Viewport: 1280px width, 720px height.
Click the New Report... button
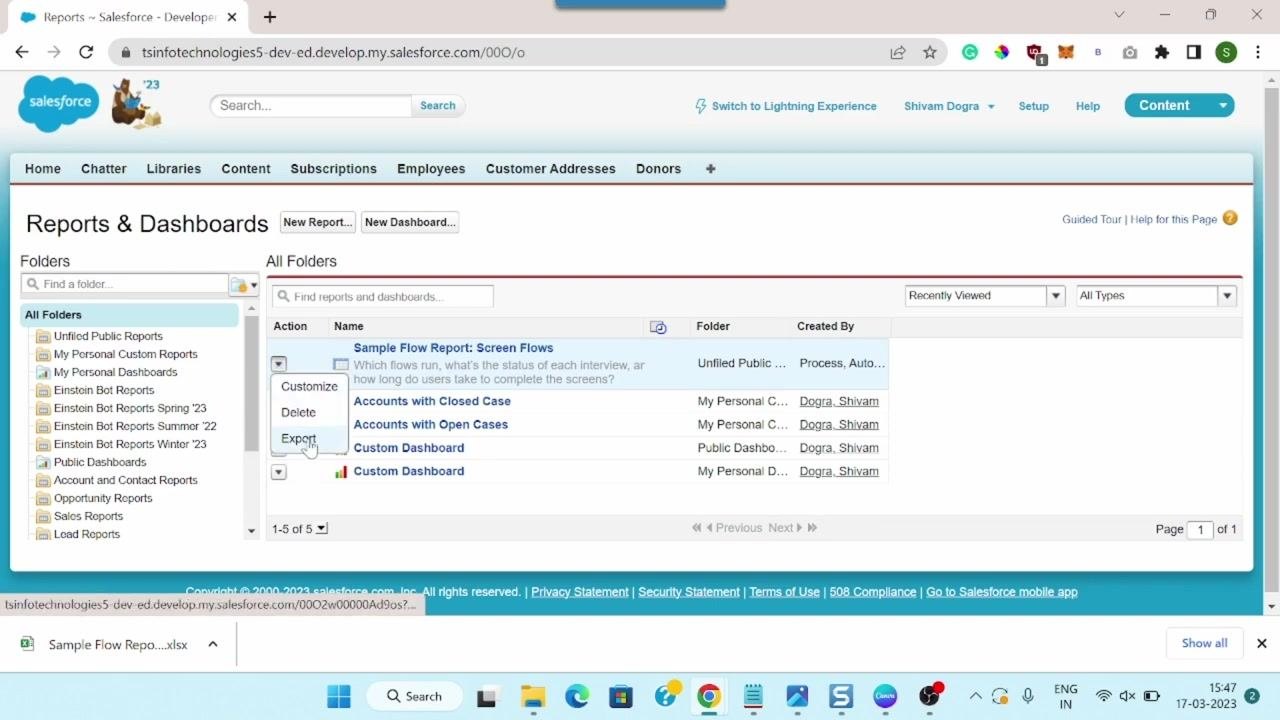coord(317,222)
